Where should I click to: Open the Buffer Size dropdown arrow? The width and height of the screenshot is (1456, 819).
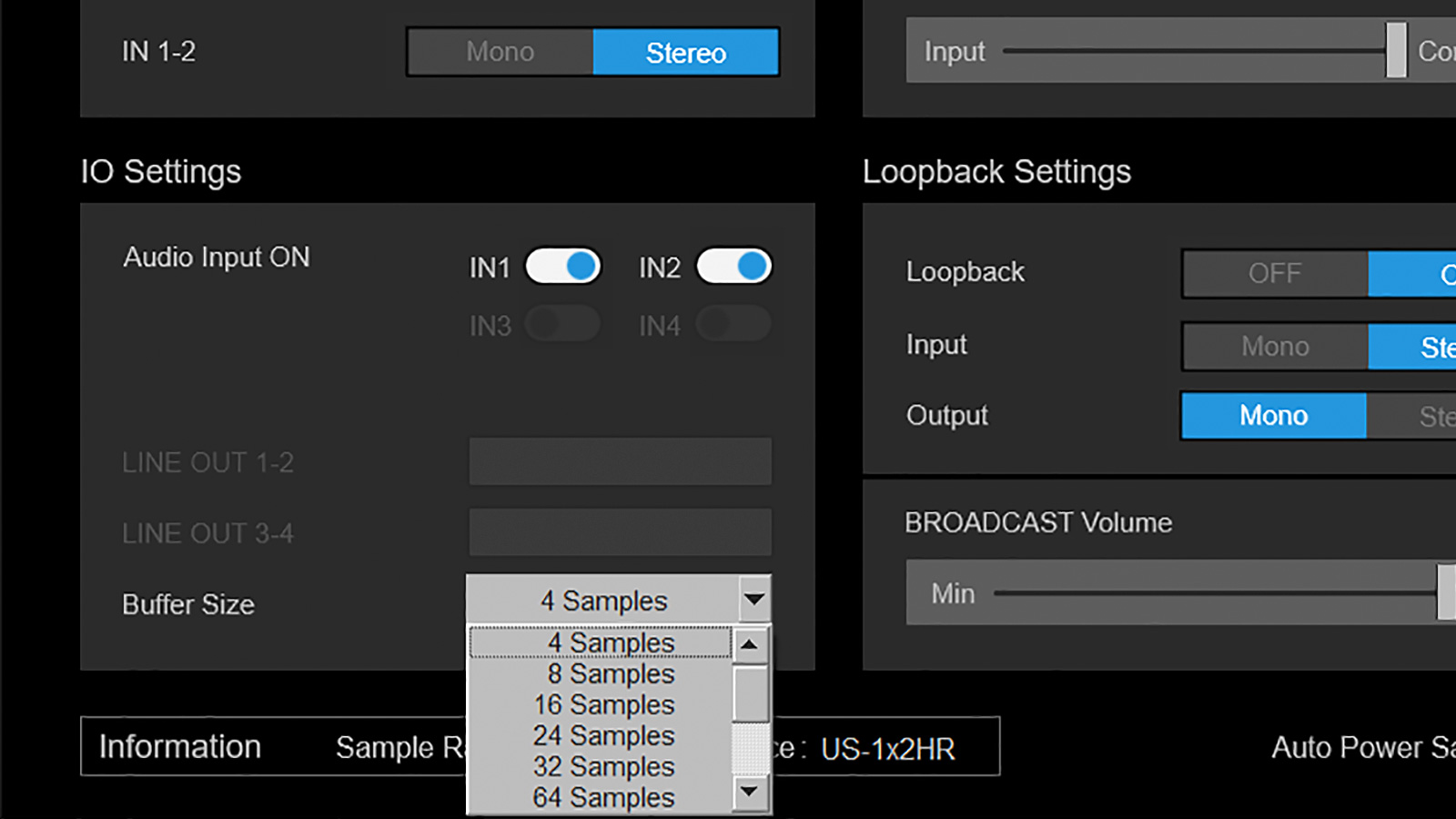(x=754, y=600)
